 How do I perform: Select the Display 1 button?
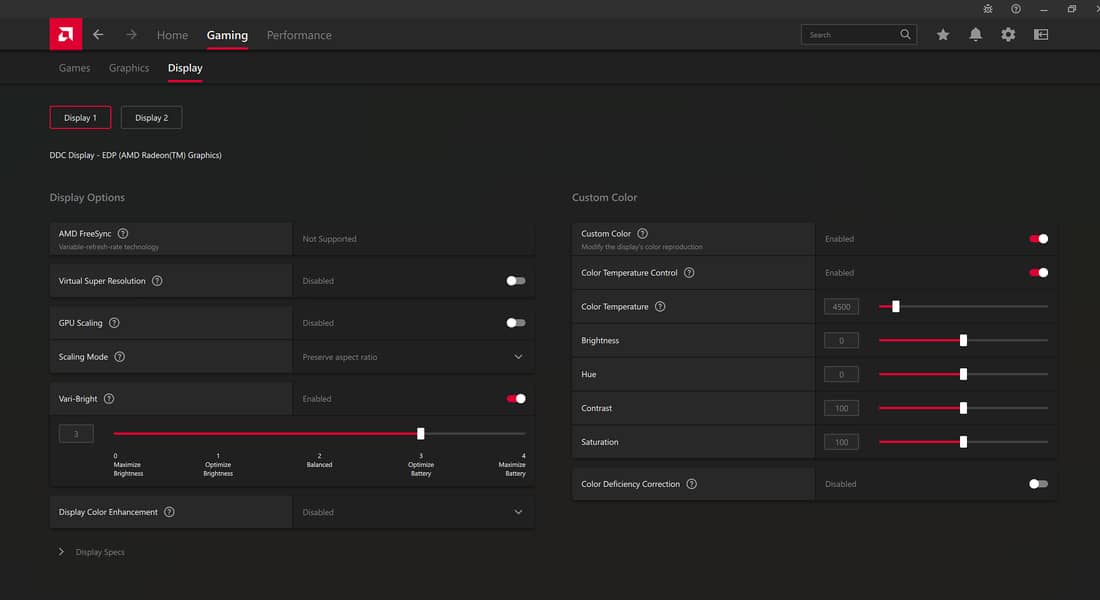click(x=80, y=118)
